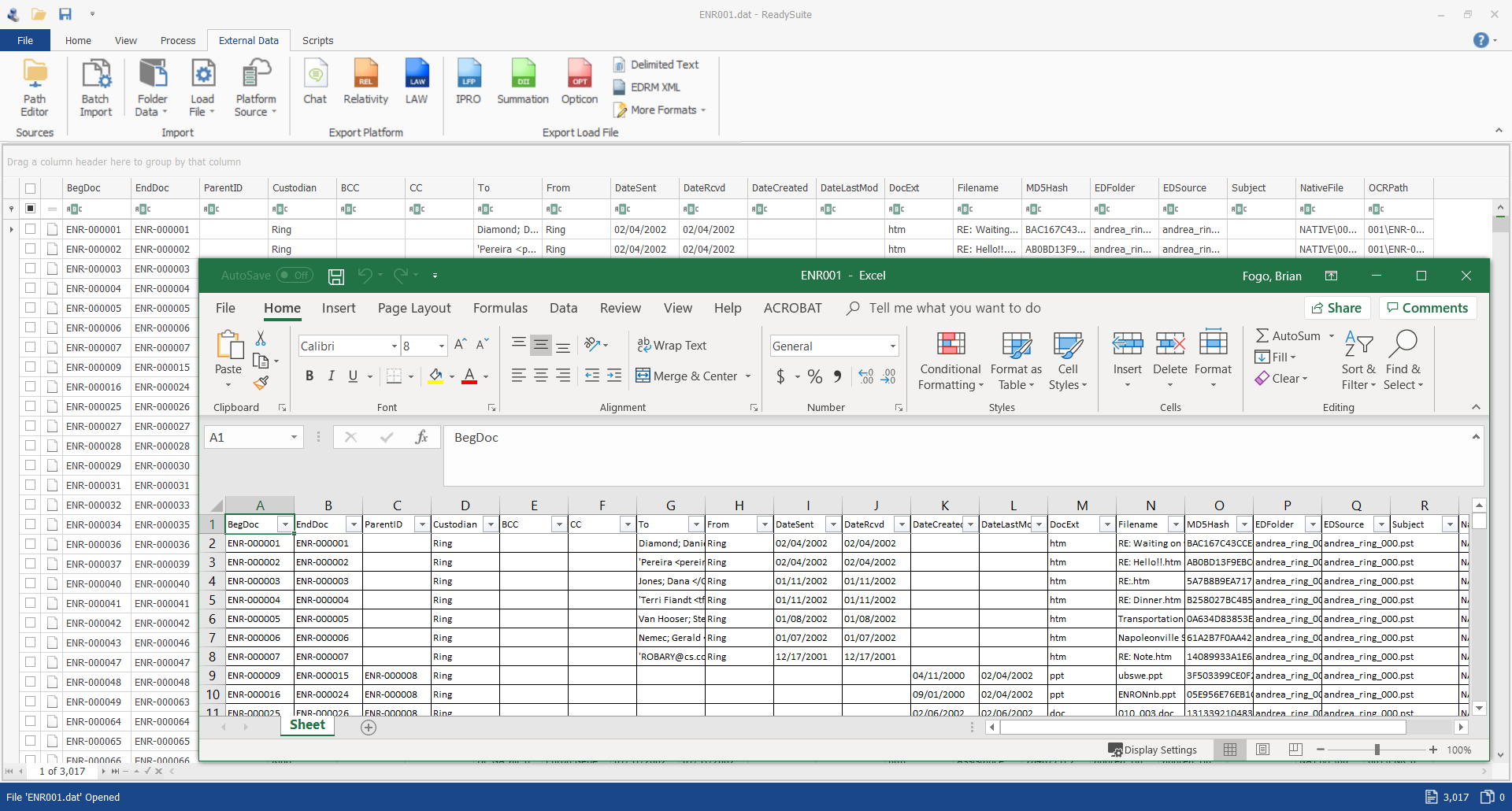Apply Comma Style in Excel

click(x=837, y=376)
